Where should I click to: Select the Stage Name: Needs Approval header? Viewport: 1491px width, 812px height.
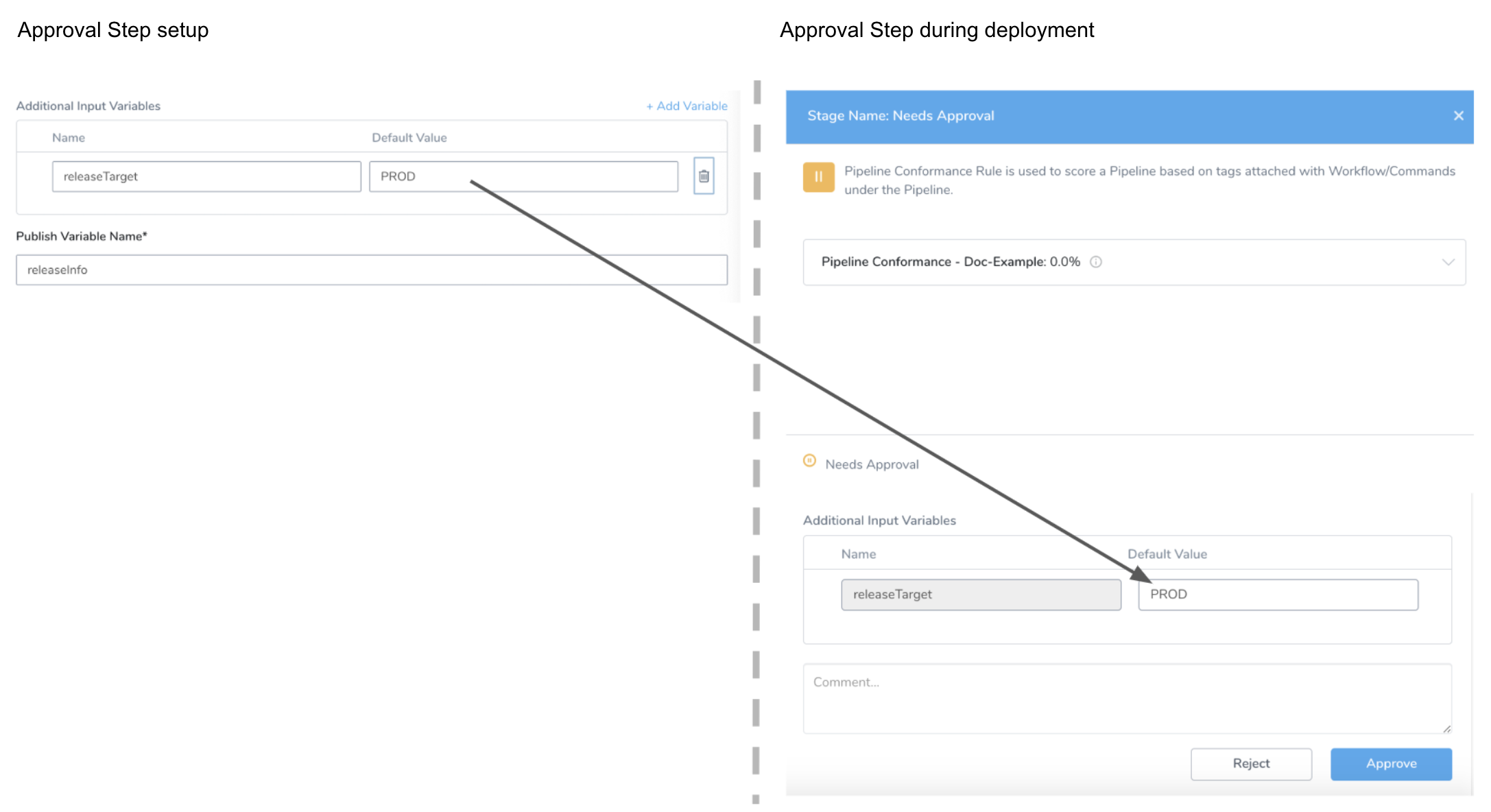coord(900,116)
